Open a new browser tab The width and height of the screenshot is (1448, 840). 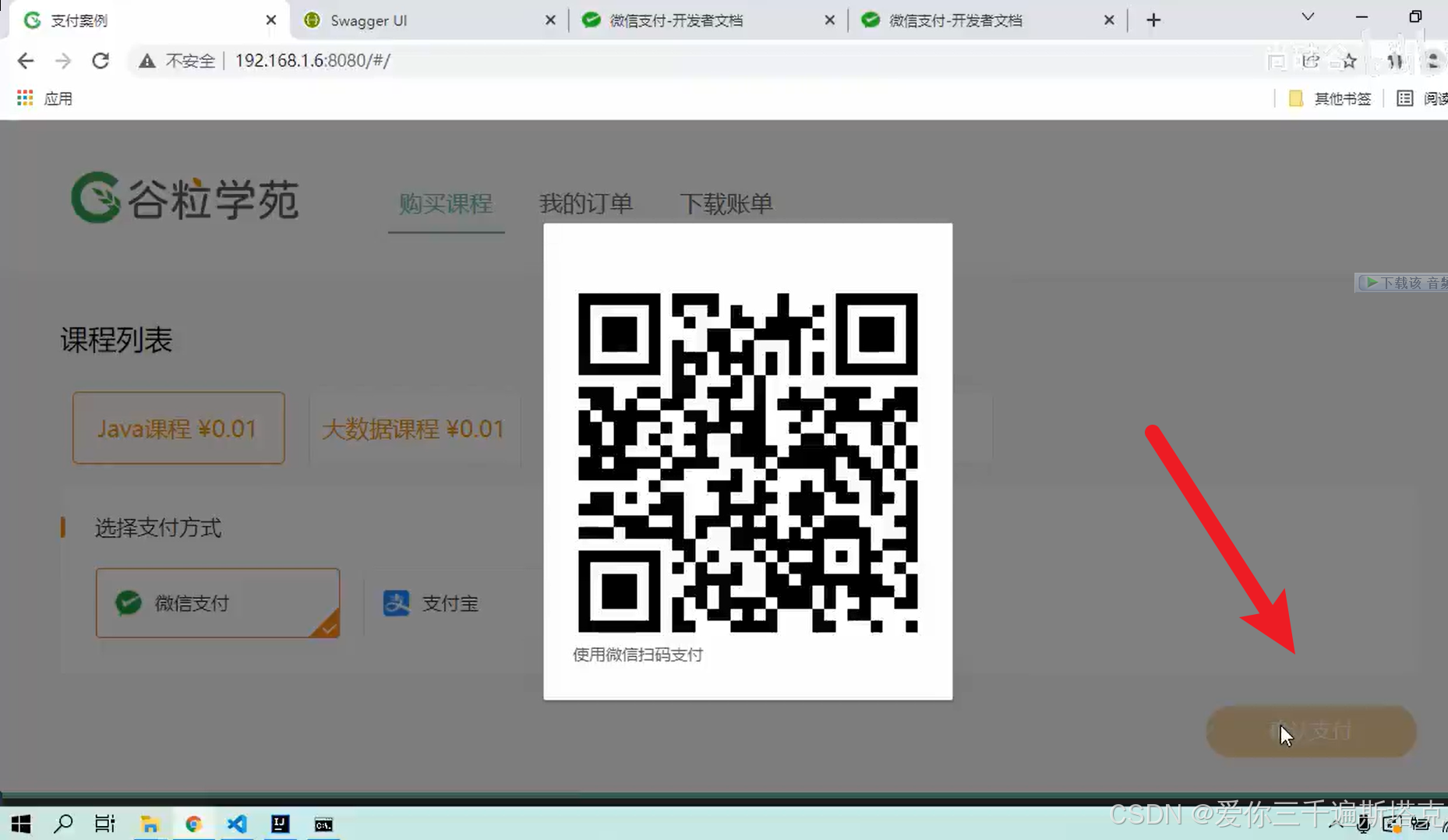coord(1153,20)
